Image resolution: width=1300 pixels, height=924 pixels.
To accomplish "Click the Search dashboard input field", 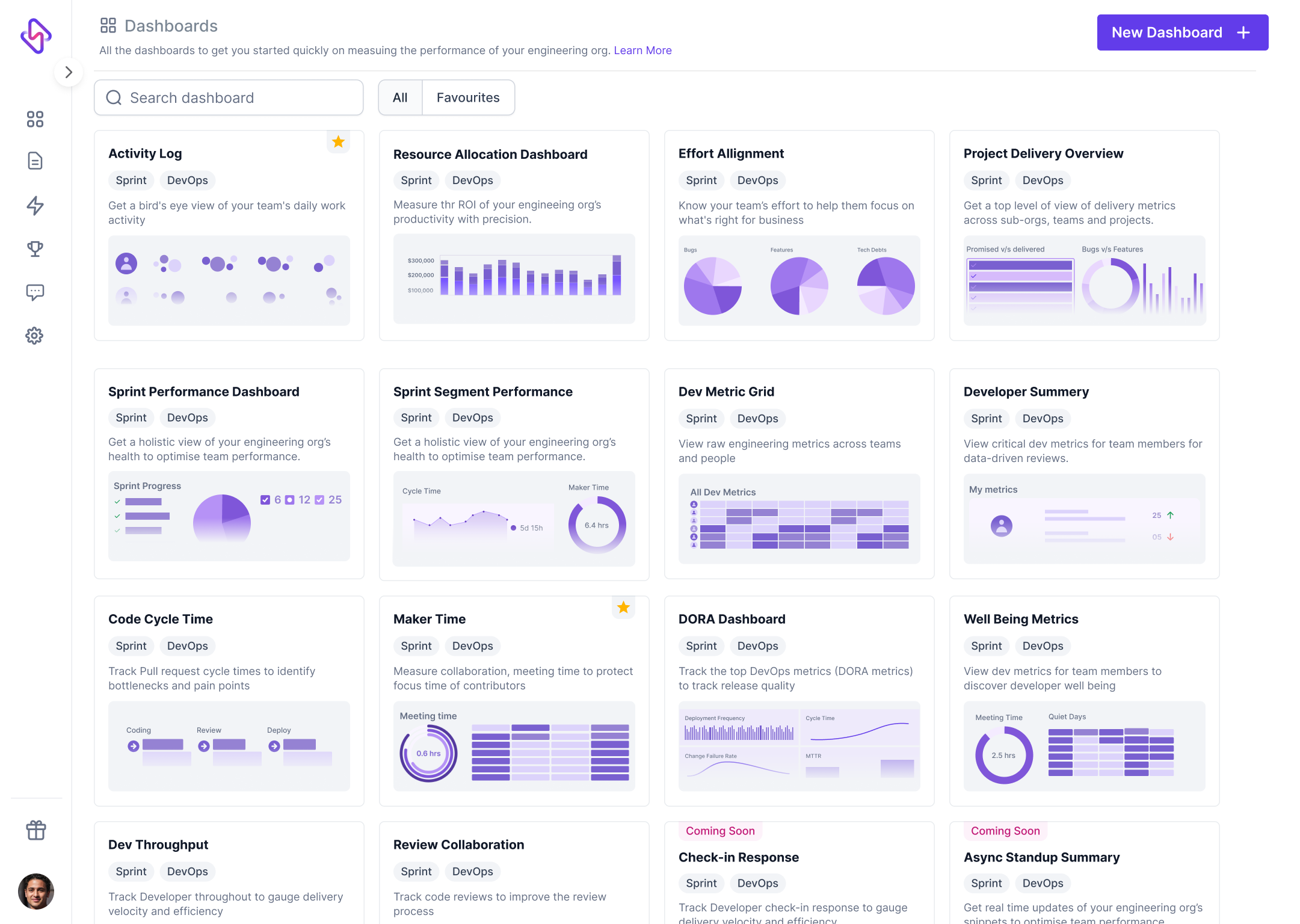I will (x=229, y=97).
